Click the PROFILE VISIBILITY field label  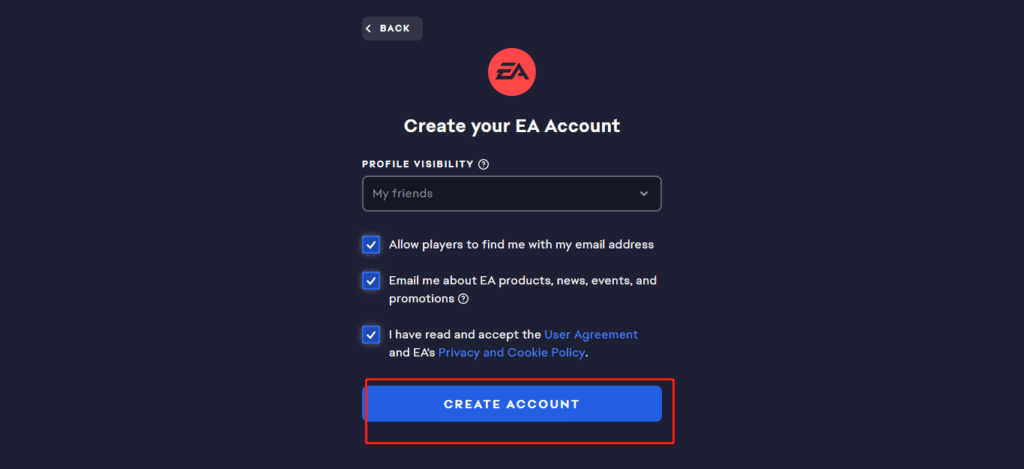[418, 165]
